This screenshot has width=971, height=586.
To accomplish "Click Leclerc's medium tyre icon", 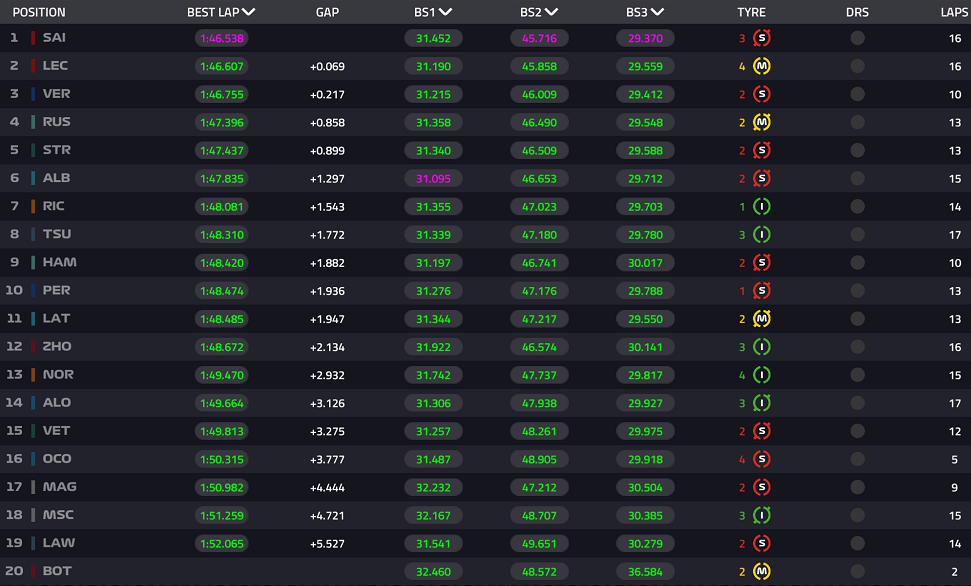I will [x=762, y=66].
